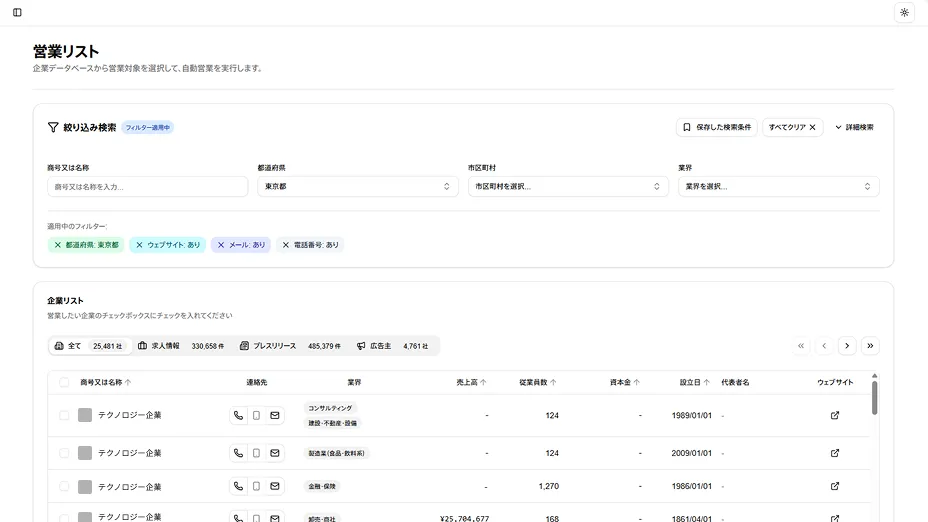The image size is (928, 522).
Task: Open the 業界を選択 dropdown
Action: 778,186
